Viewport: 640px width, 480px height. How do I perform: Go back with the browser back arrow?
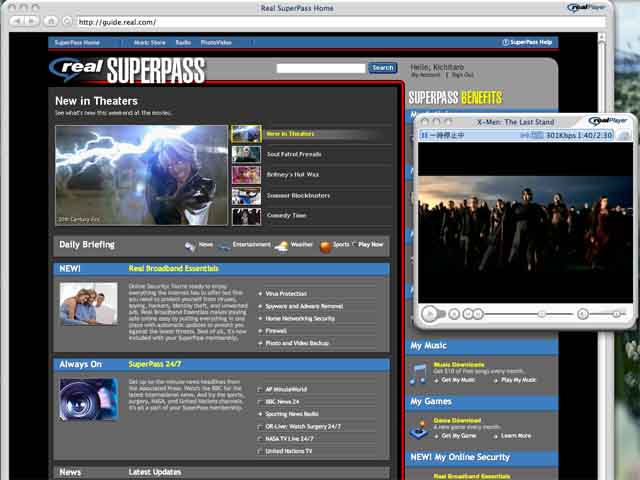point(18,21)
